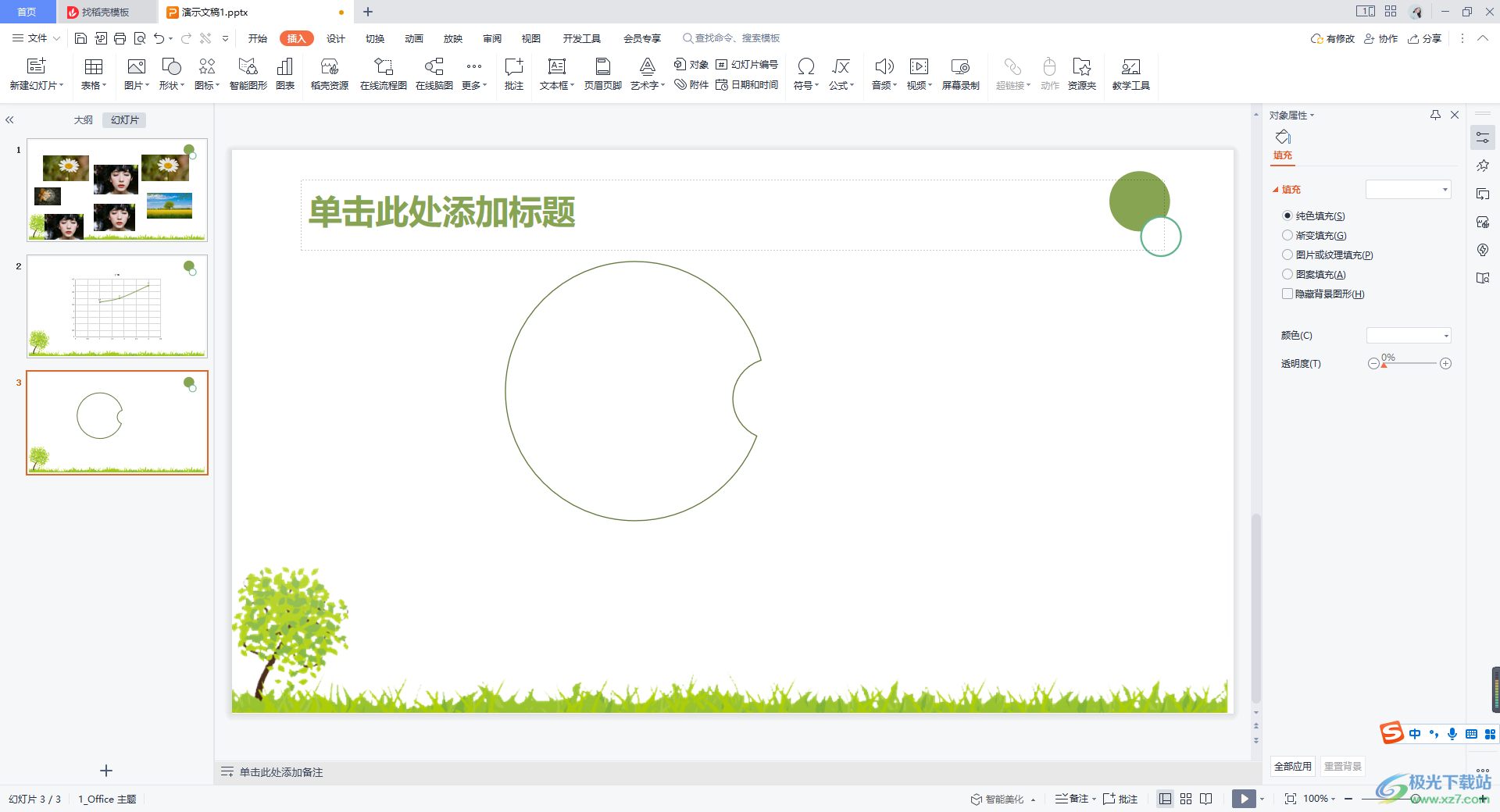Insert an 对象 object
This screenshot has width=1500, height=812.
point(691,65)
